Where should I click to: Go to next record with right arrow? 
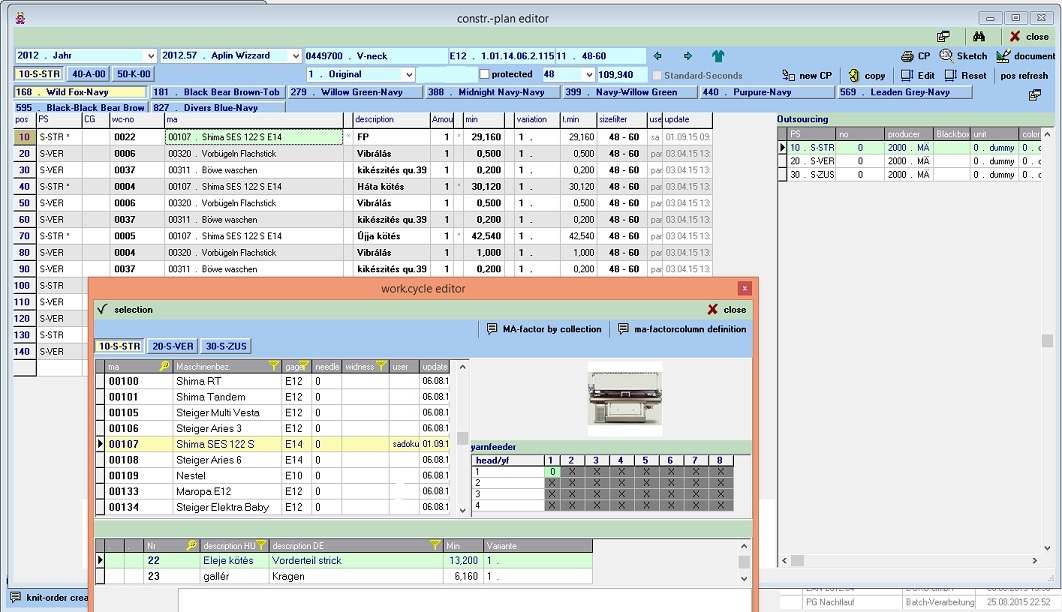coord(688,56)
